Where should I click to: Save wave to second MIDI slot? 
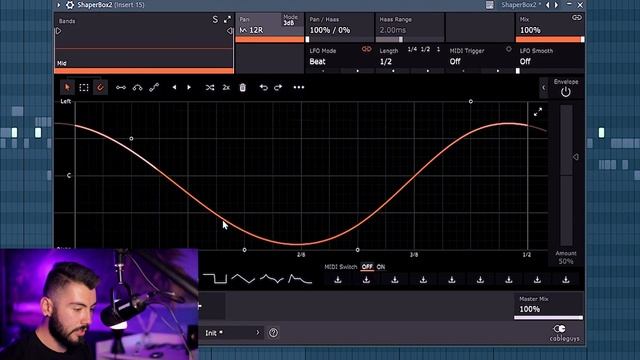tap(366, 280)
